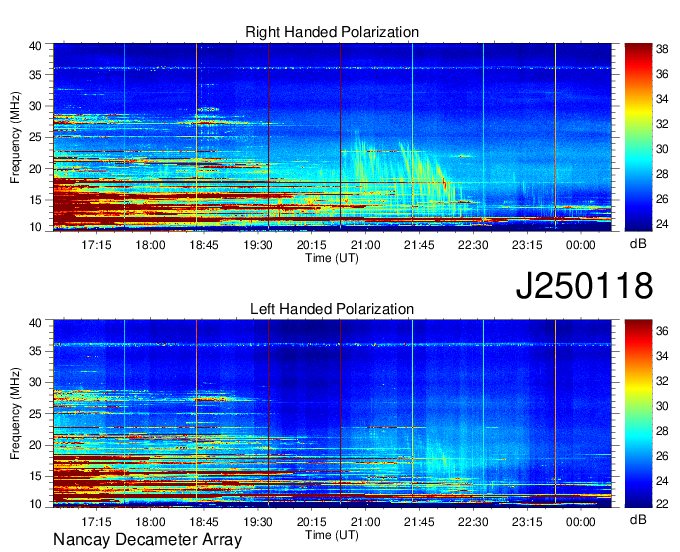
Task: Click 18:45 time tick on Left Handed plot
Action: (x=204, y=522)
